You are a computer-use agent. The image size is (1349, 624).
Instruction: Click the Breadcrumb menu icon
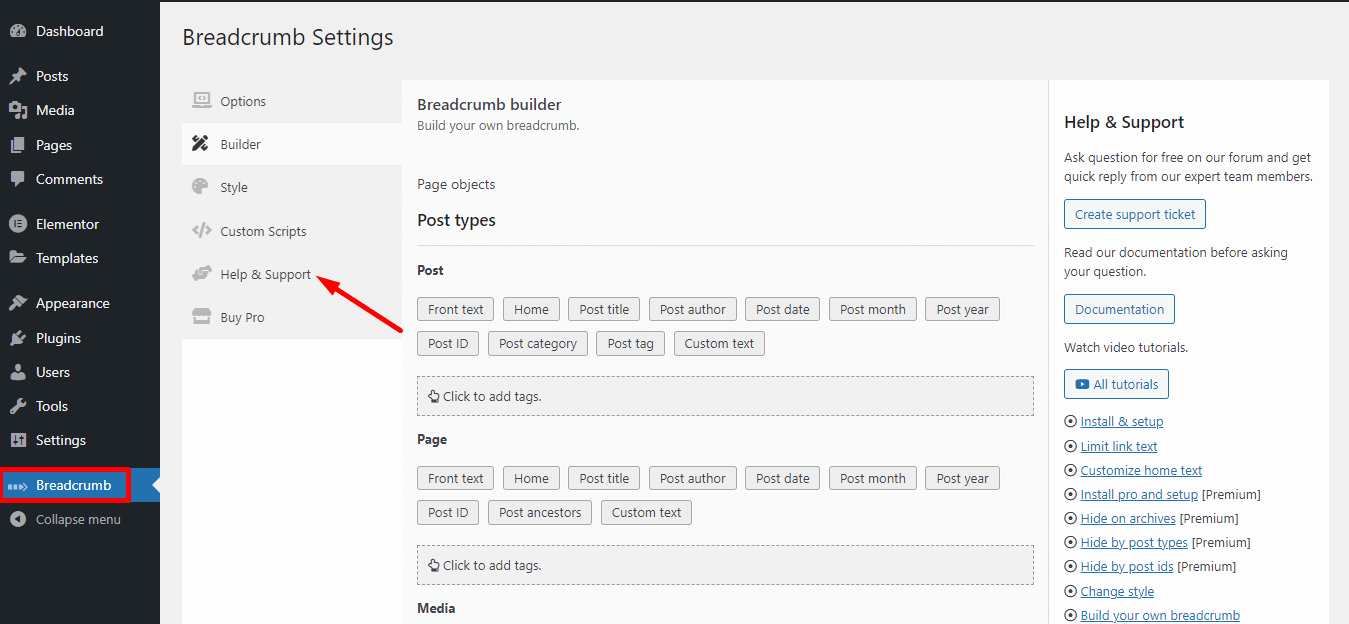[x=18, y=486]
